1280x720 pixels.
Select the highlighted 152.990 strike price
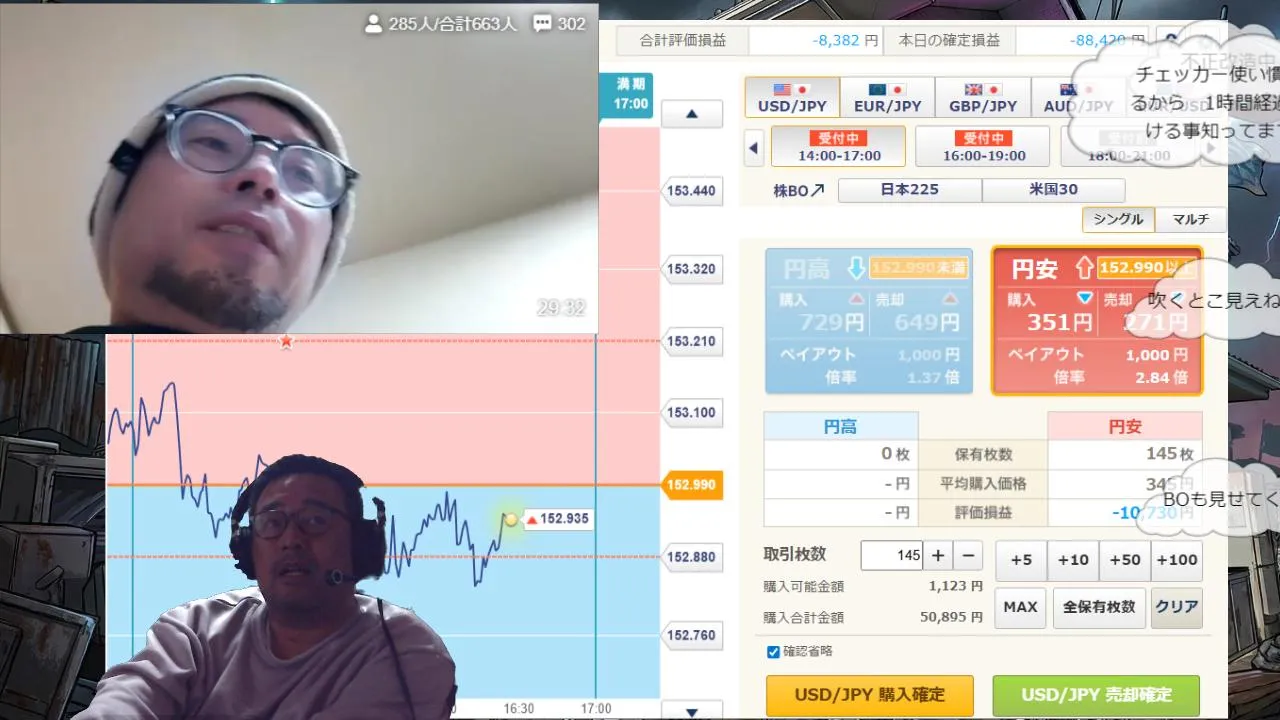691,485
